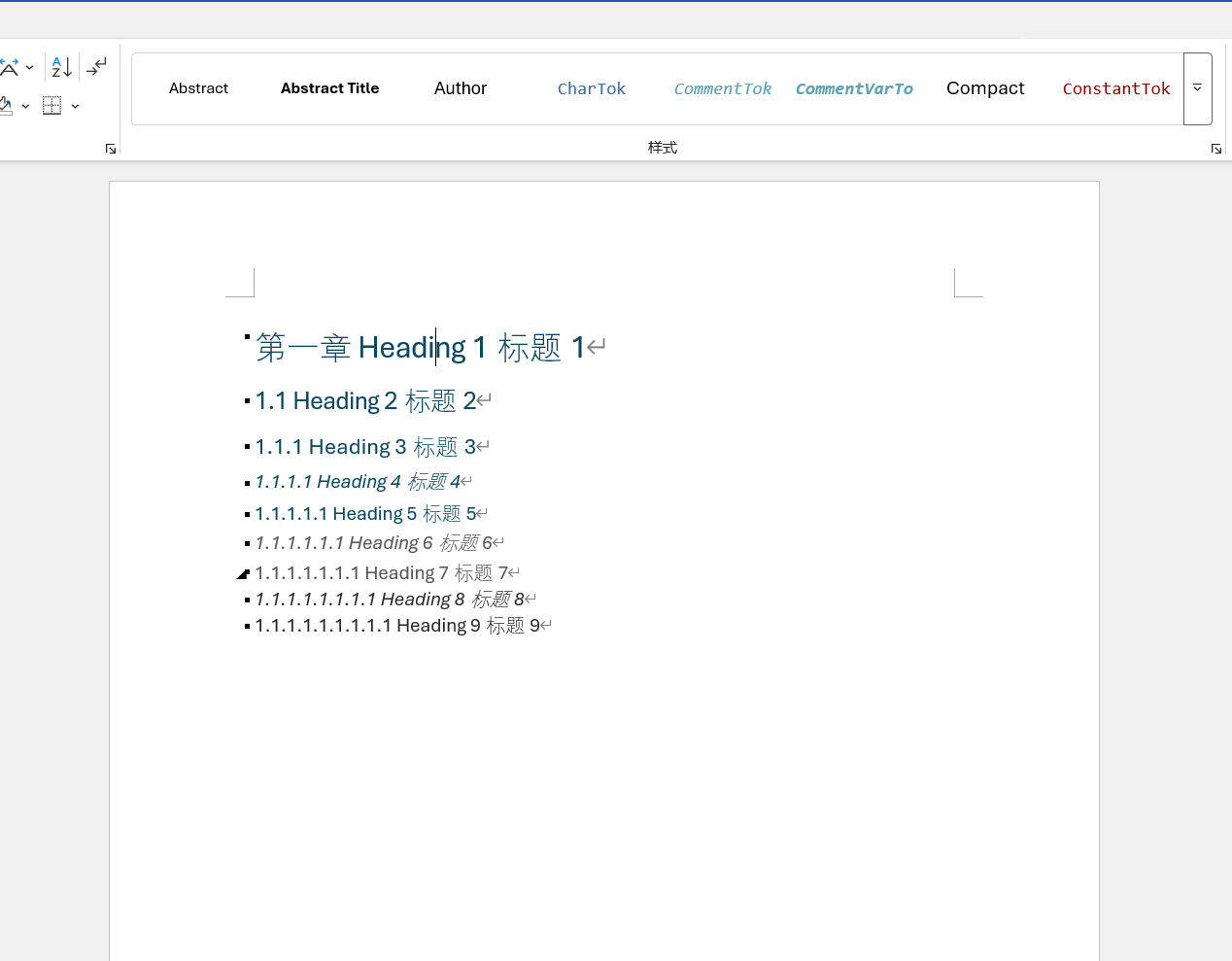Expand the Borders dropdown arrow

point(75,106)
